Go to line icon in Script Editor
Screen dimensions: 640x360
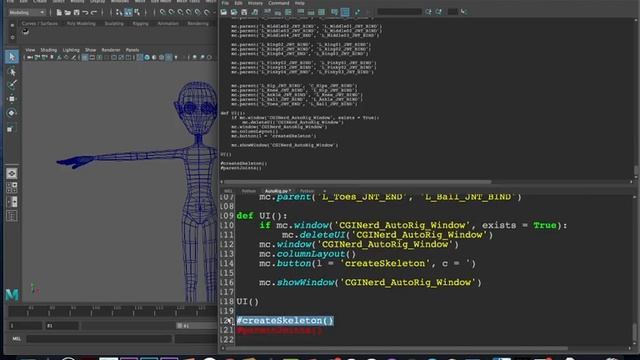(464, 12)
